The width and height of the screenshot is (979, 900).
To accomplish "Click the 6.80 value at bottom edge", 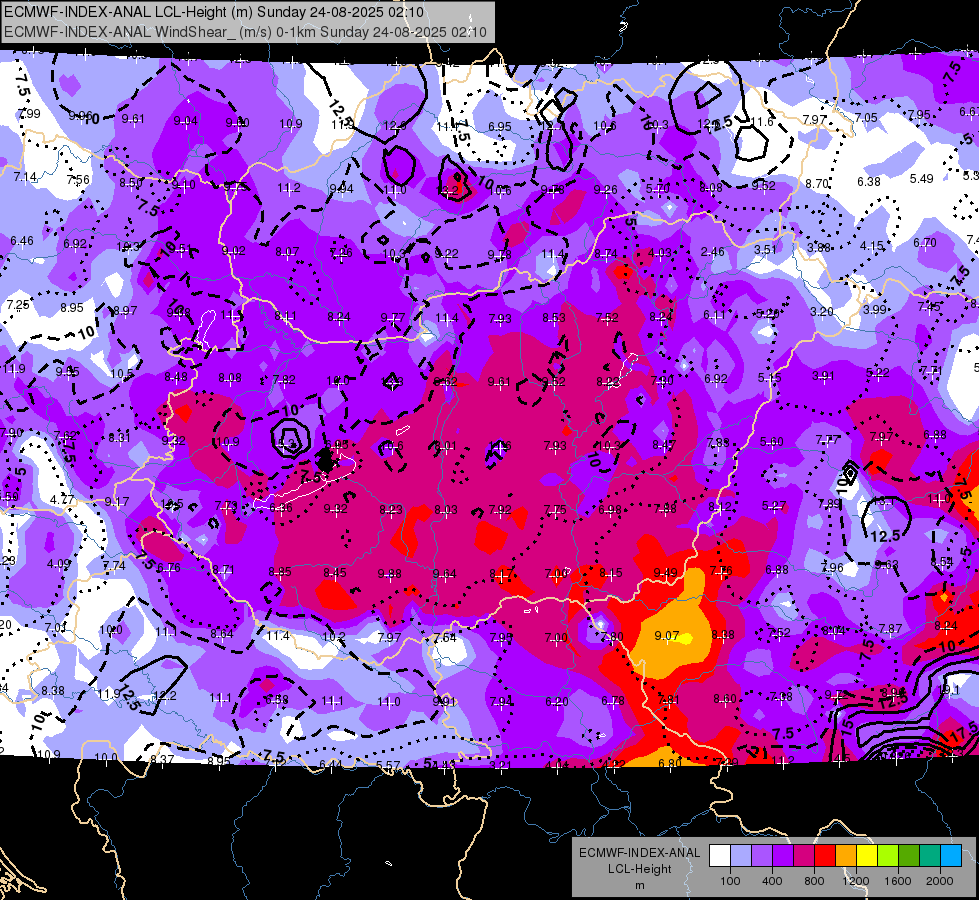I will [x=669, y=763].
